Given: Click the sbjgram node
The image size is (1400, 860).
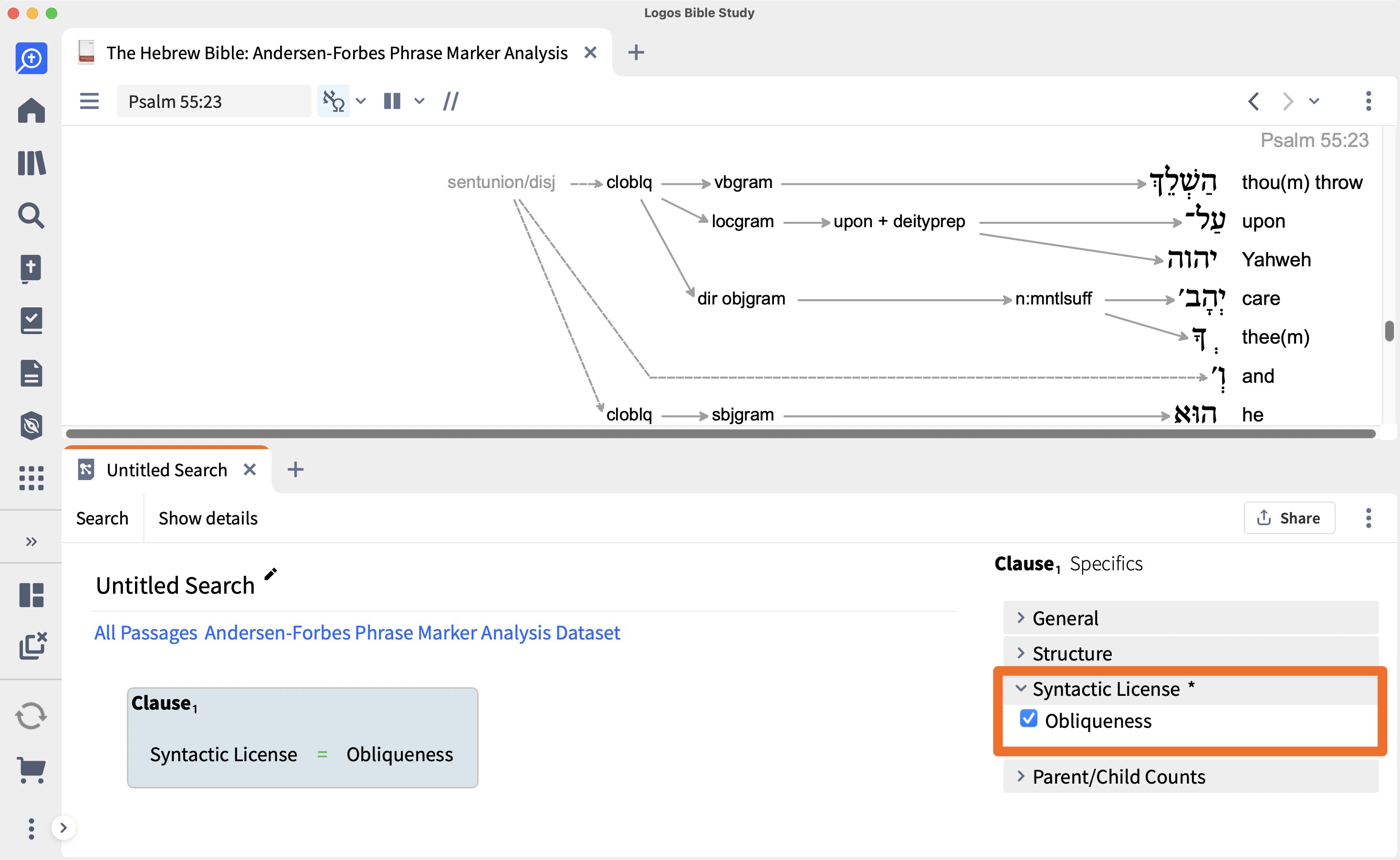Looking at the screenshot, I should [x=742, y=414].
